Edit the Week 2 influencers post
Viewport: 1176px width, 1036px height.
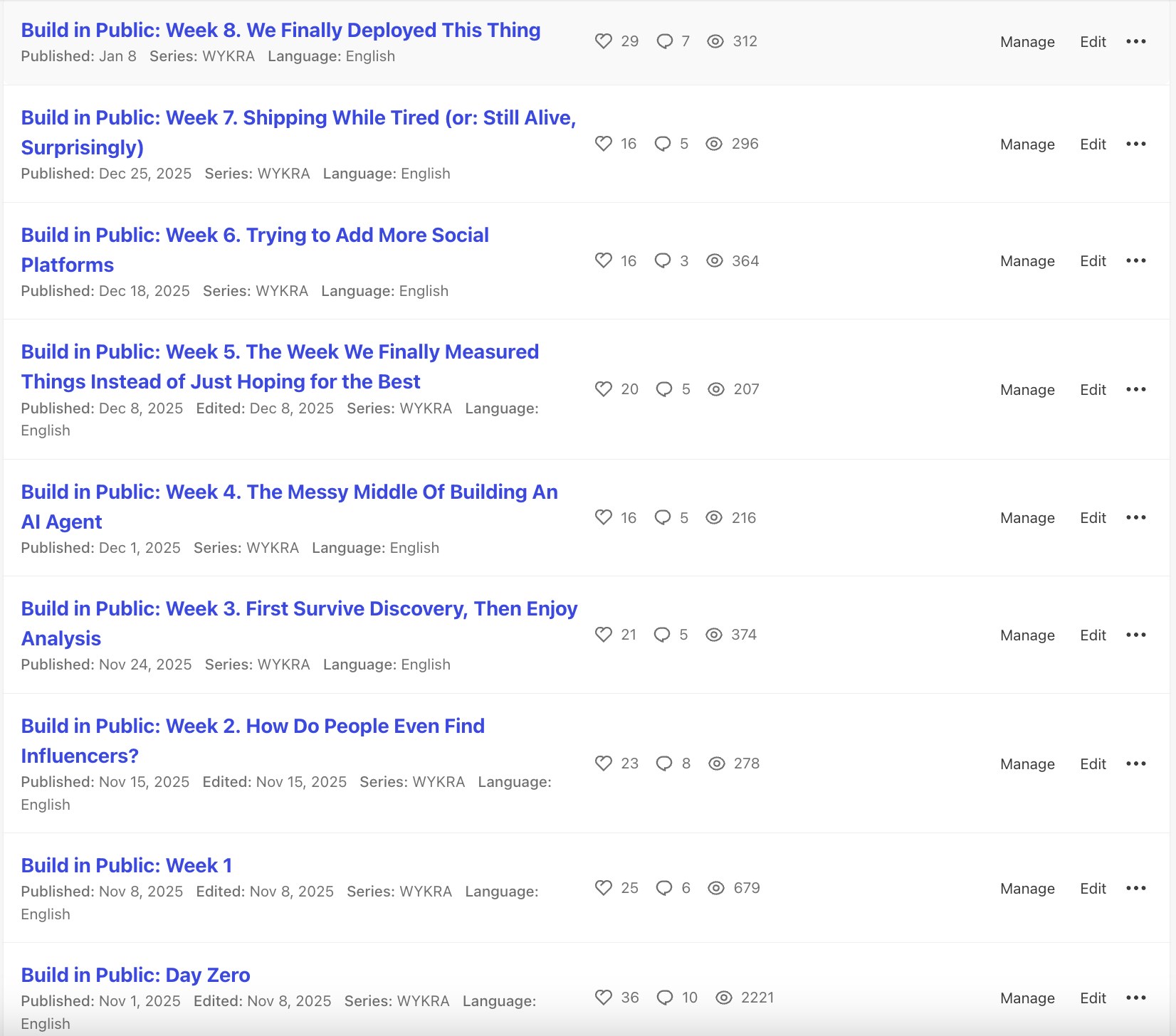click(1093, 764)
